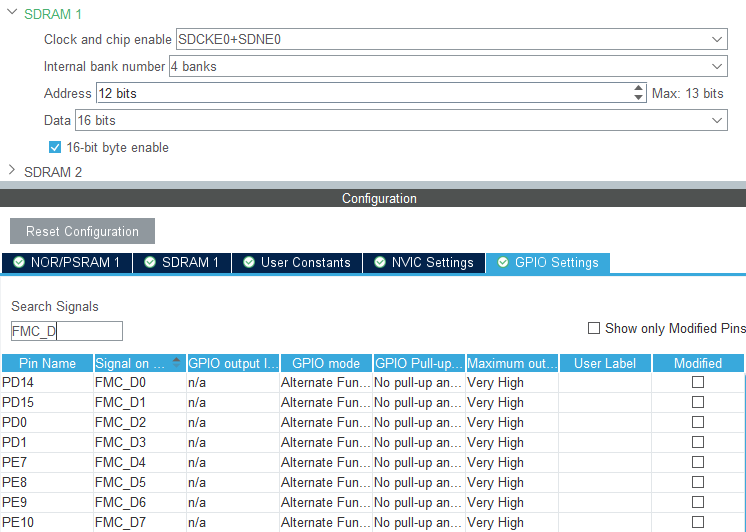Toggle Modified checkbox for PD1 row
This screenshot has height=532, width=746.
pos(698,442)
